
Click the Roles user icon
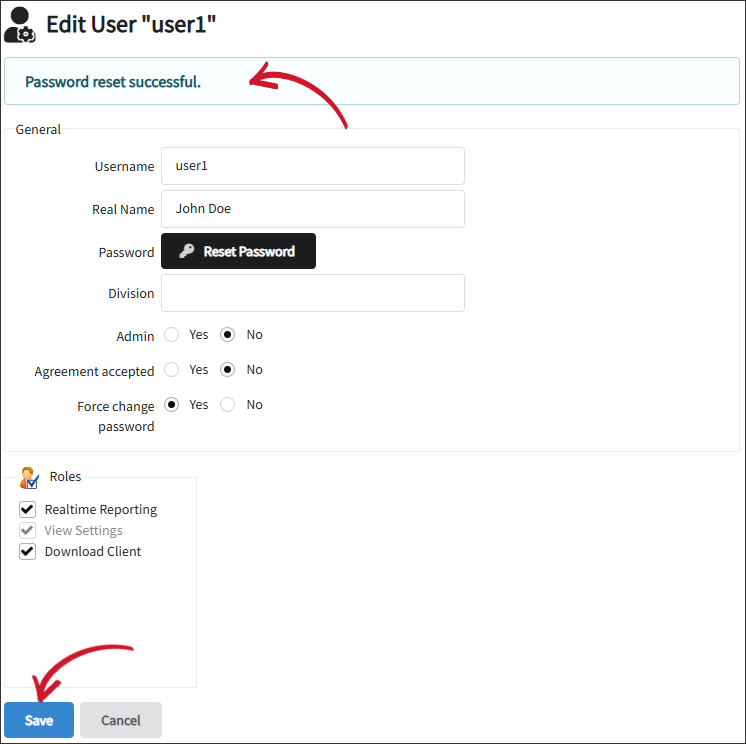29,478
